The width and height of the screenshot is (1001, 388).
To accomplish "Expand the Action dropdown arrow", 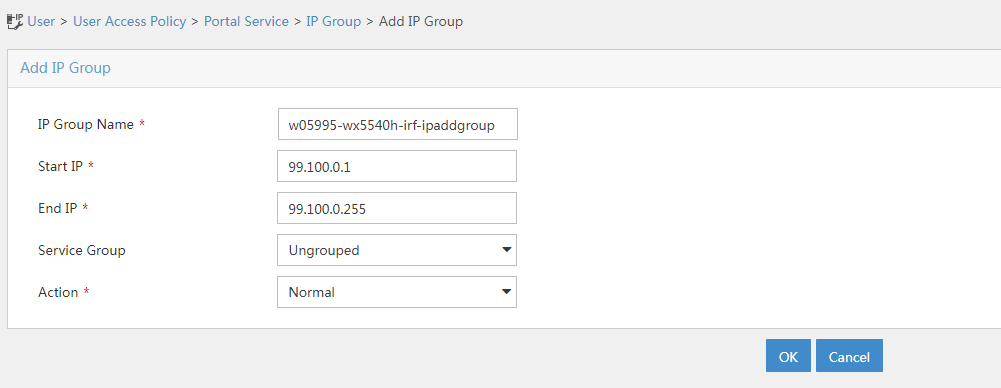I will tap(507, 292).
